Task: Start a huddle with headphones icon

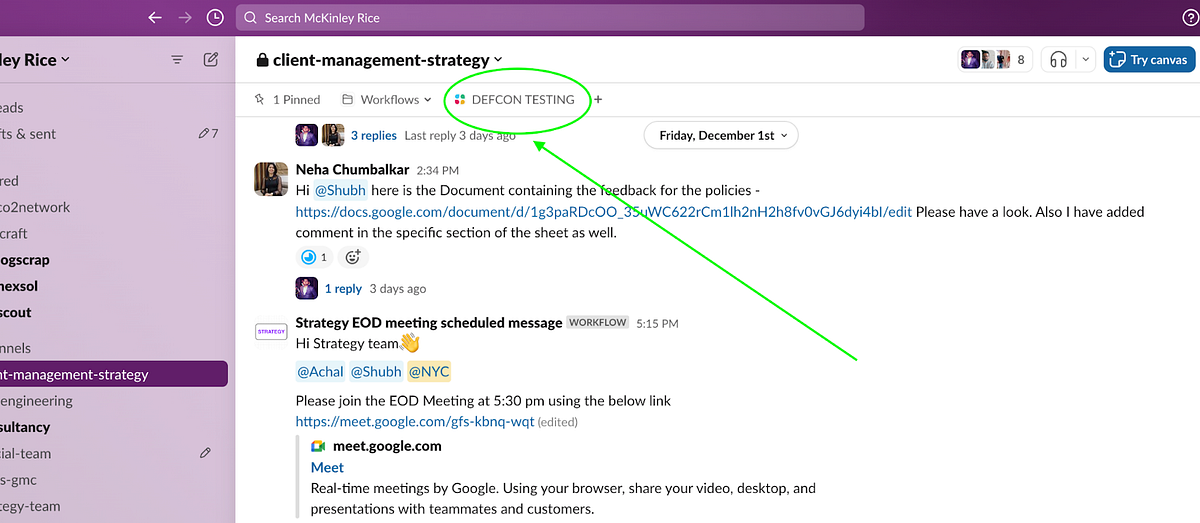Action: click(1058, 60)
